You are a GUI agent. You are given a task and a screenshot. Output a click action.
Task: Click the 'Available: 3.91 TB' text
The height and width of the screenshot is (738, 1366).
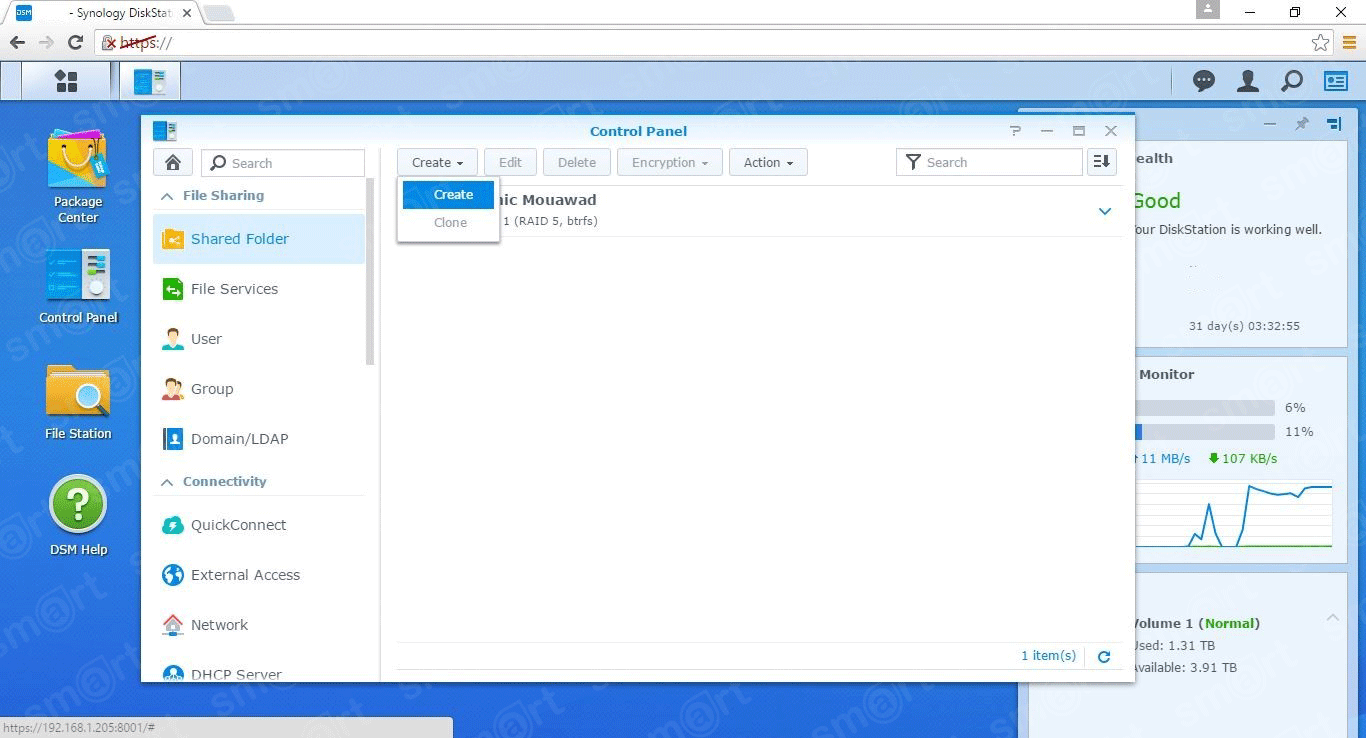click(1185, 668)
